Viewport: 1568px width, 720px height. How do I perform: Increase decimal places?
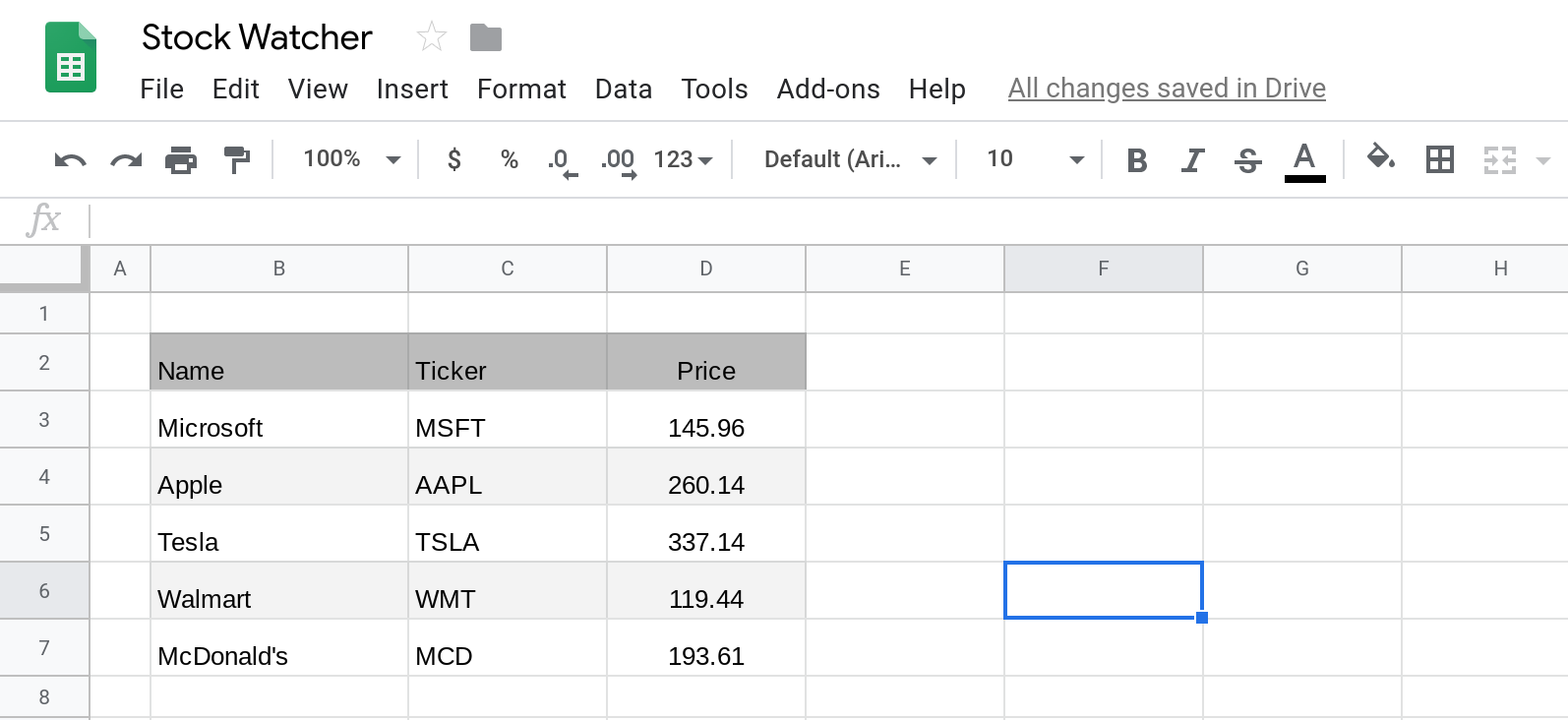618,161
